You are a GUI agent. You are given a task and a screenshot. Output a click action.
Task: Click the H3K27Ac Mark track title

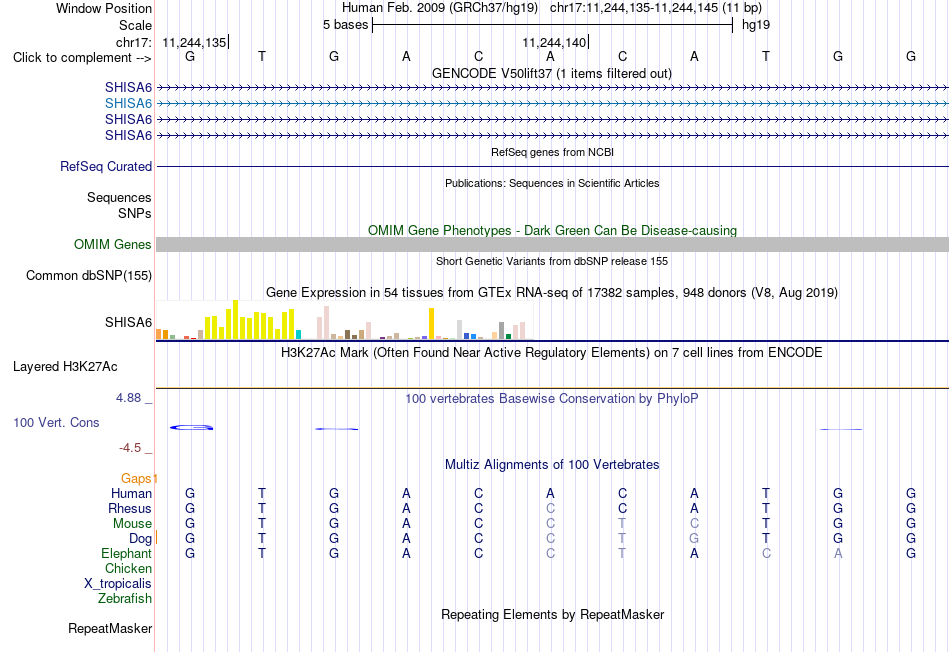[x=552, y=353]
